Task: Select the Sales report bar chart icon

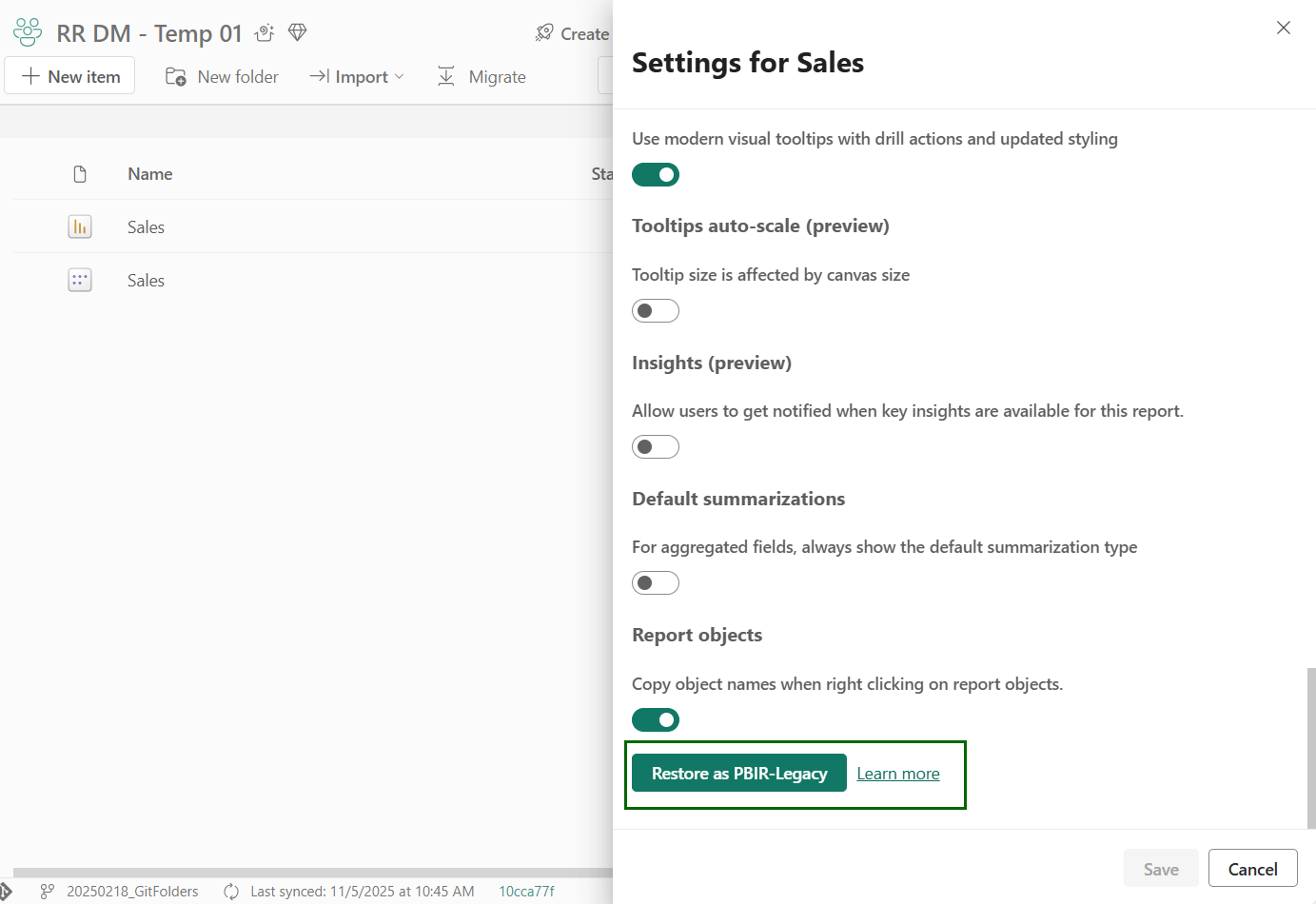Action: pyautogui.click(x=79, y=226)
